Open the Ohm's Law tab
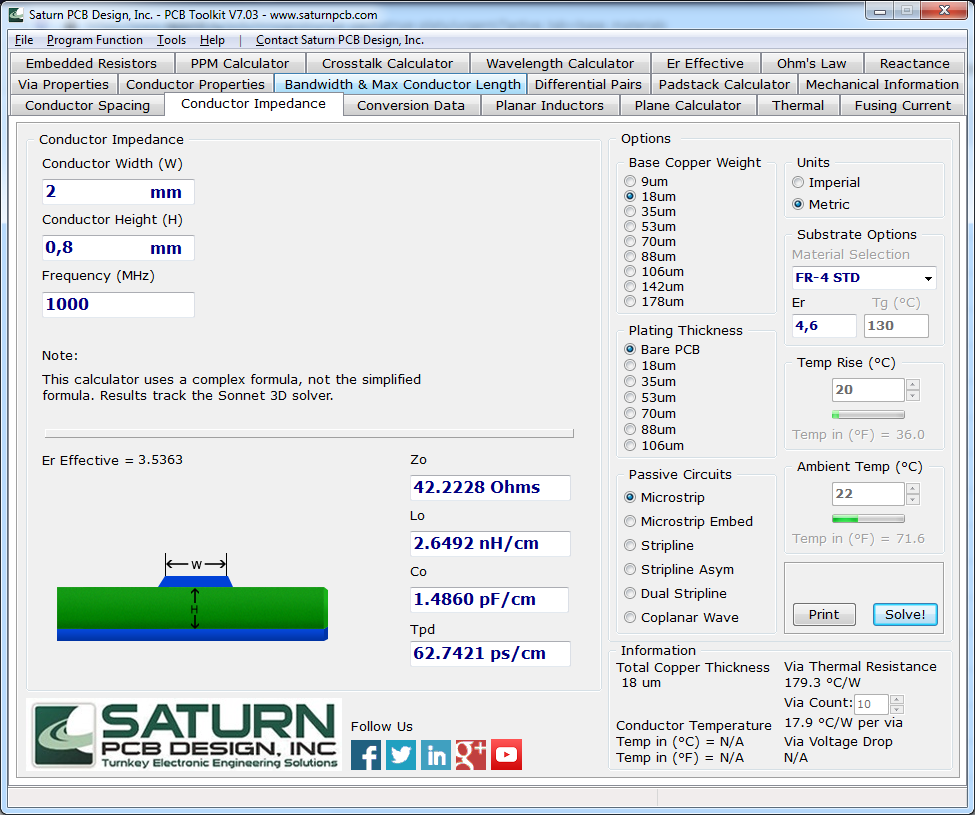 coord(811,63)
